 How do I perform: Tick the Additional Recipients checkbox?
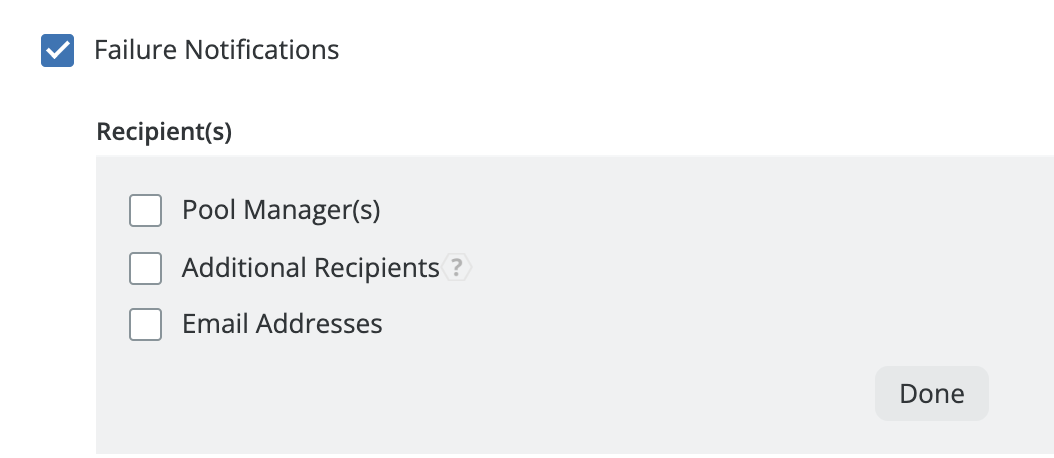point(146,268)
